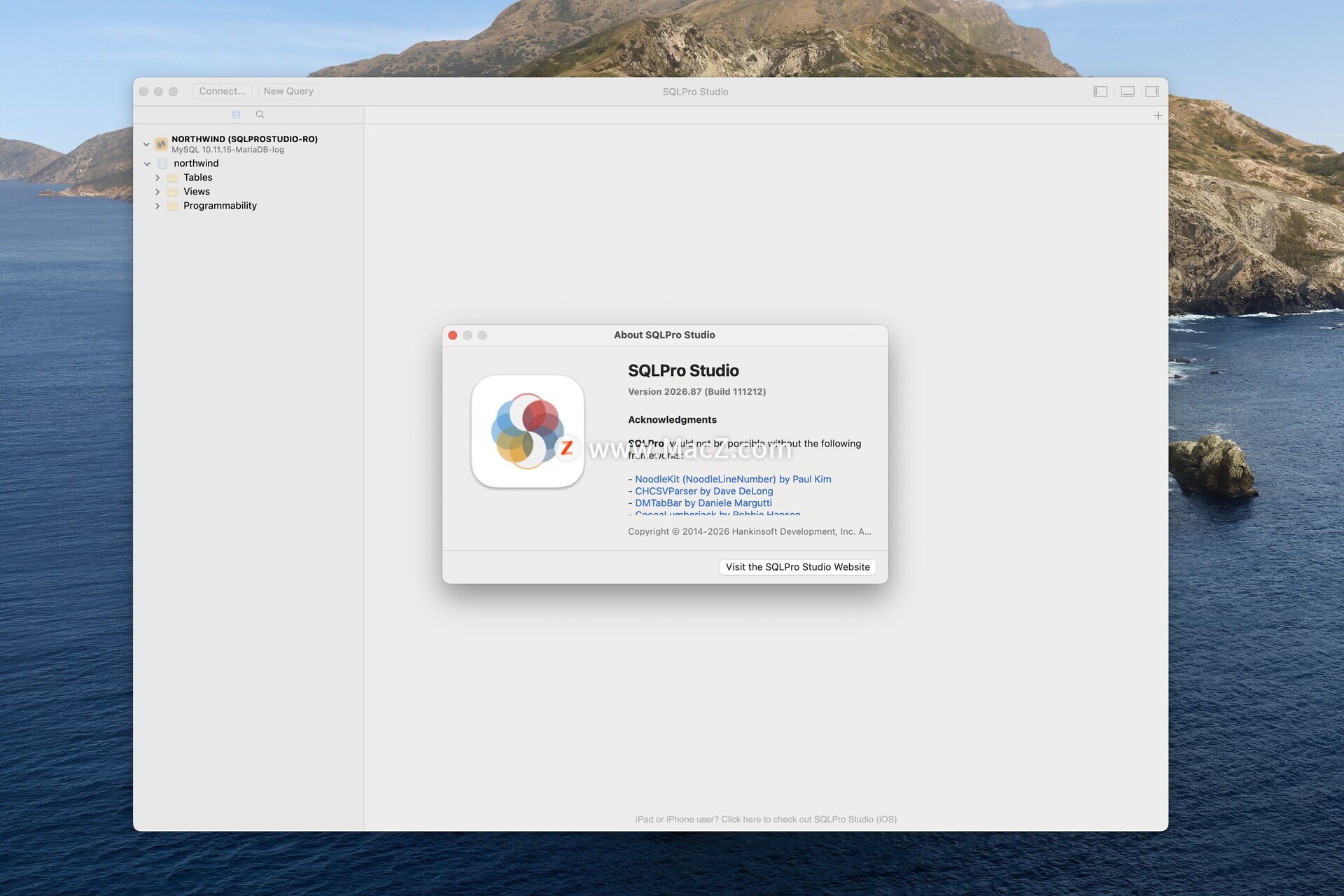Click the sidebar search magnifier icon
Image resolution: width=1344 pixels, height=896 pixels.
pyautogui.click(x=260, y=115)
